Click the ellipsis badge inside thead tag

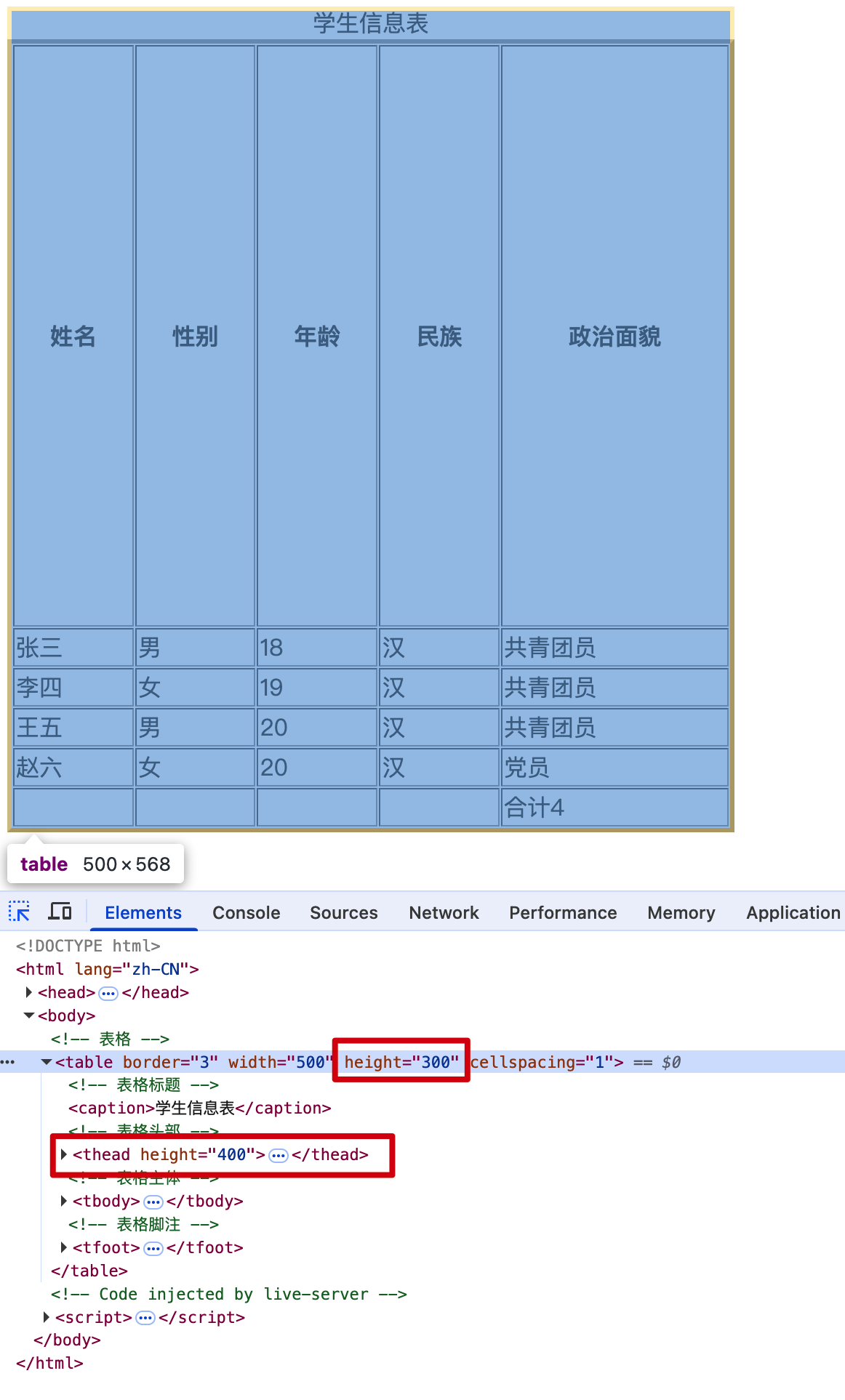click(279, 1155)
